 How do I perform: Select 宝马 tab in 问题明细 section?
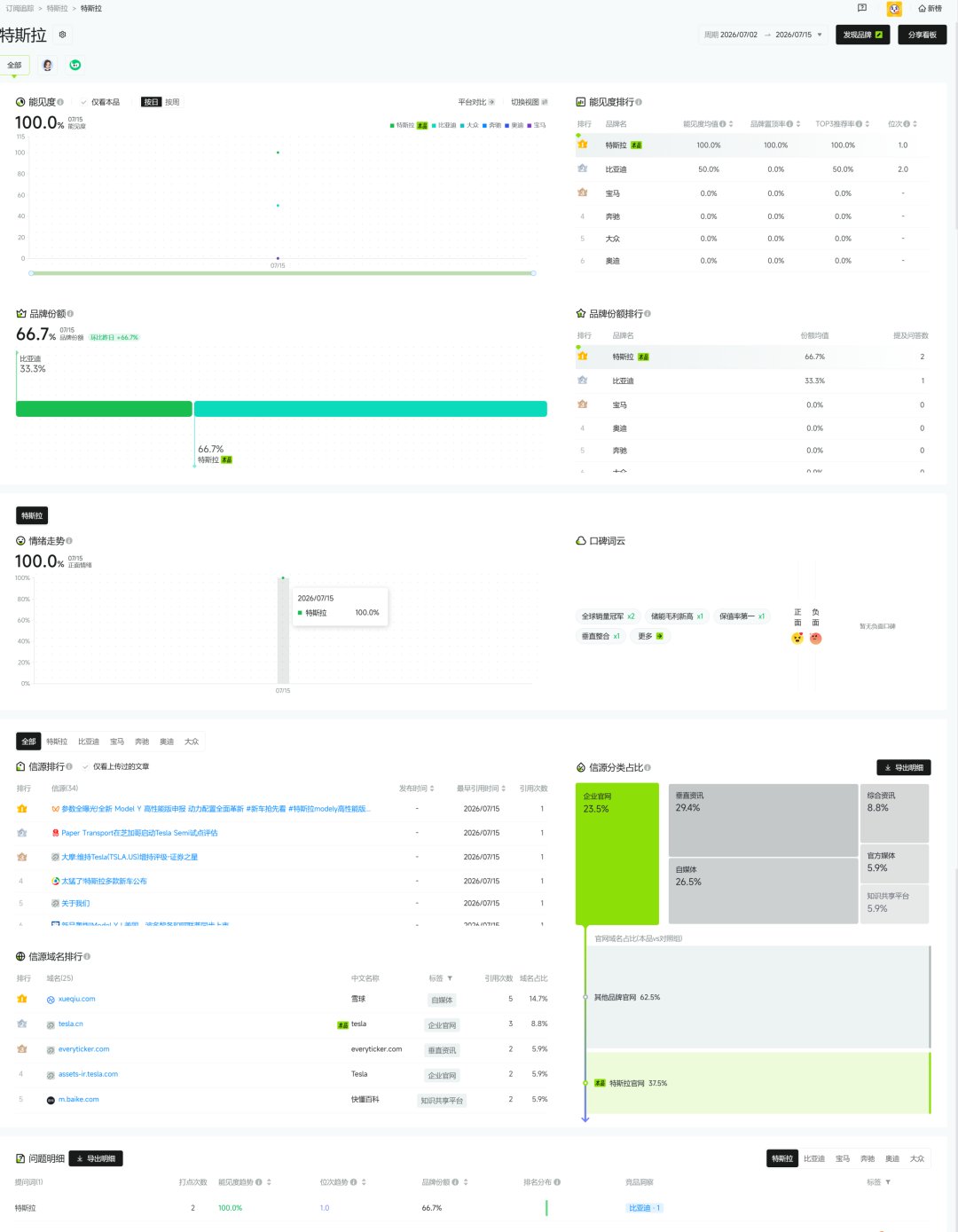pos(843,1158)
